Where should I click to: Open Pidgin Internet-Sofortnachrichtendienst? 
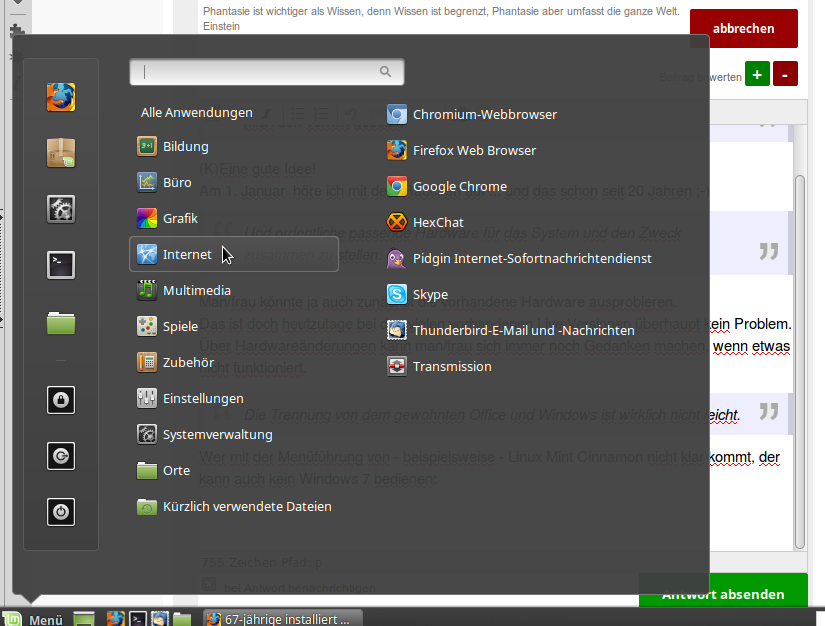coord(519,258)
